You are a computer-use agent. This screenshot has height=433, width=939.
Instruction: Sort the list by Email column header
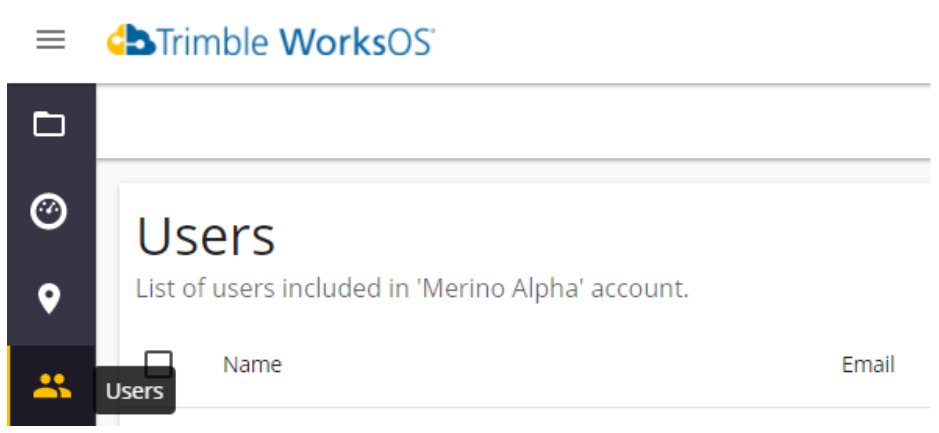tap(868, 364)
